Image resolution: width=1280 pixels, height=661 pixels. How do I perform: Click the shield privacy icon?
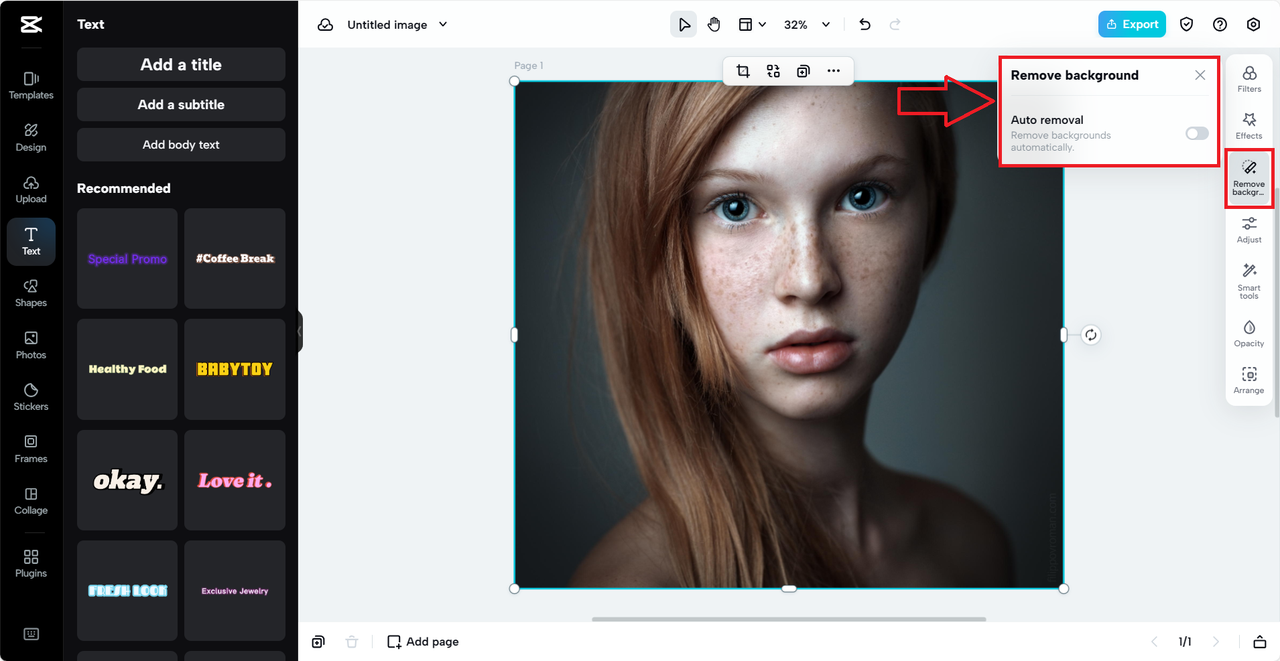(1186, 25)
